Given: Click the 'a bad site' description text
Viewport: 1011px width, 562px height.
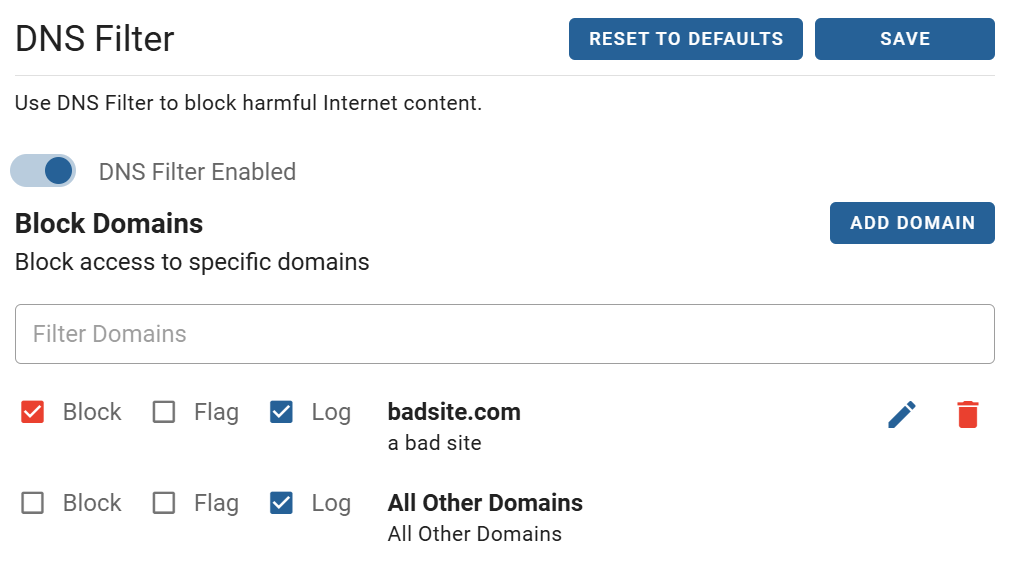Looking at the screenshot, I should (x=435, y=443).
